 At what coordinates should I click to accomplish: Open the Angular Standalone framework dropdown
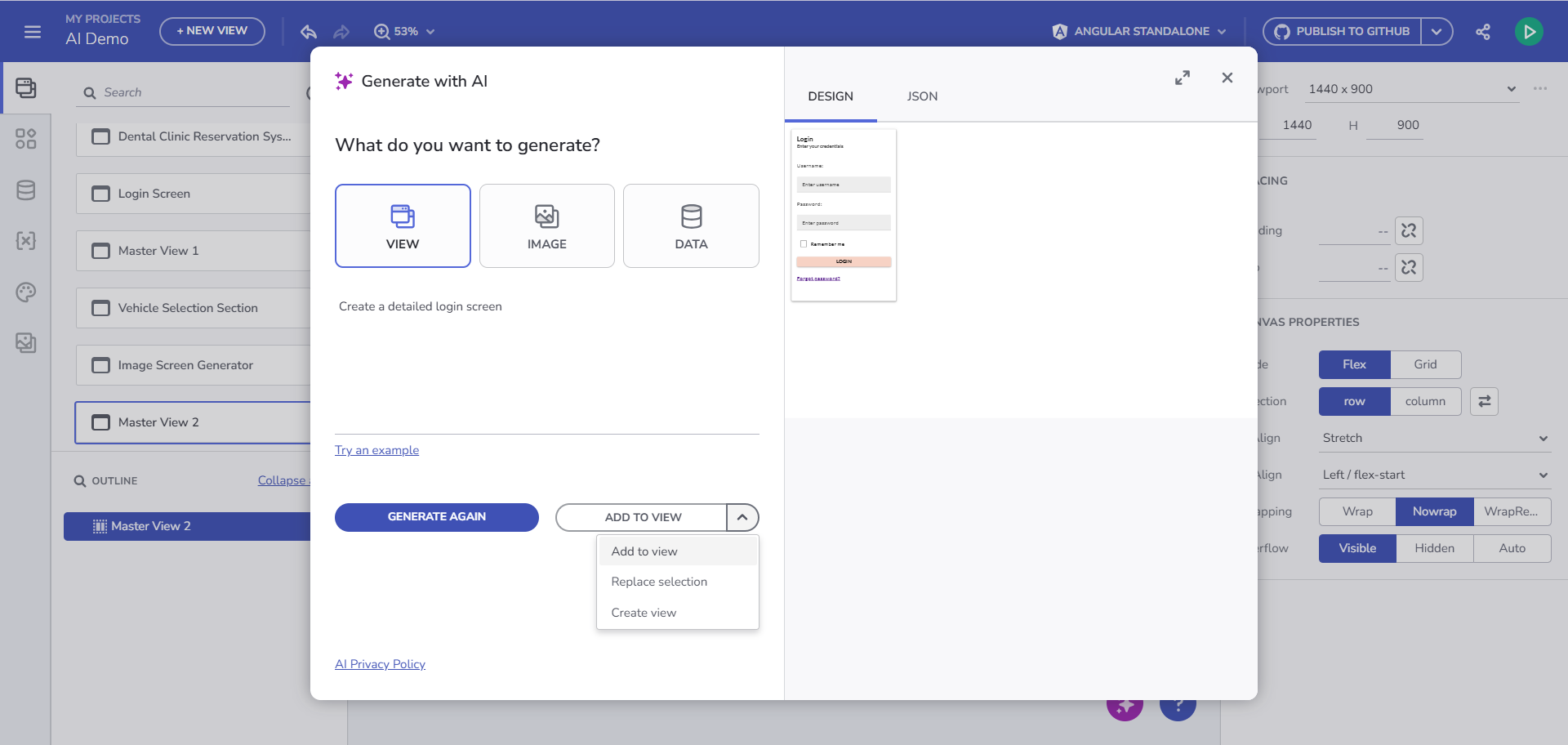pyautogui.click(x=1139, y=32)
